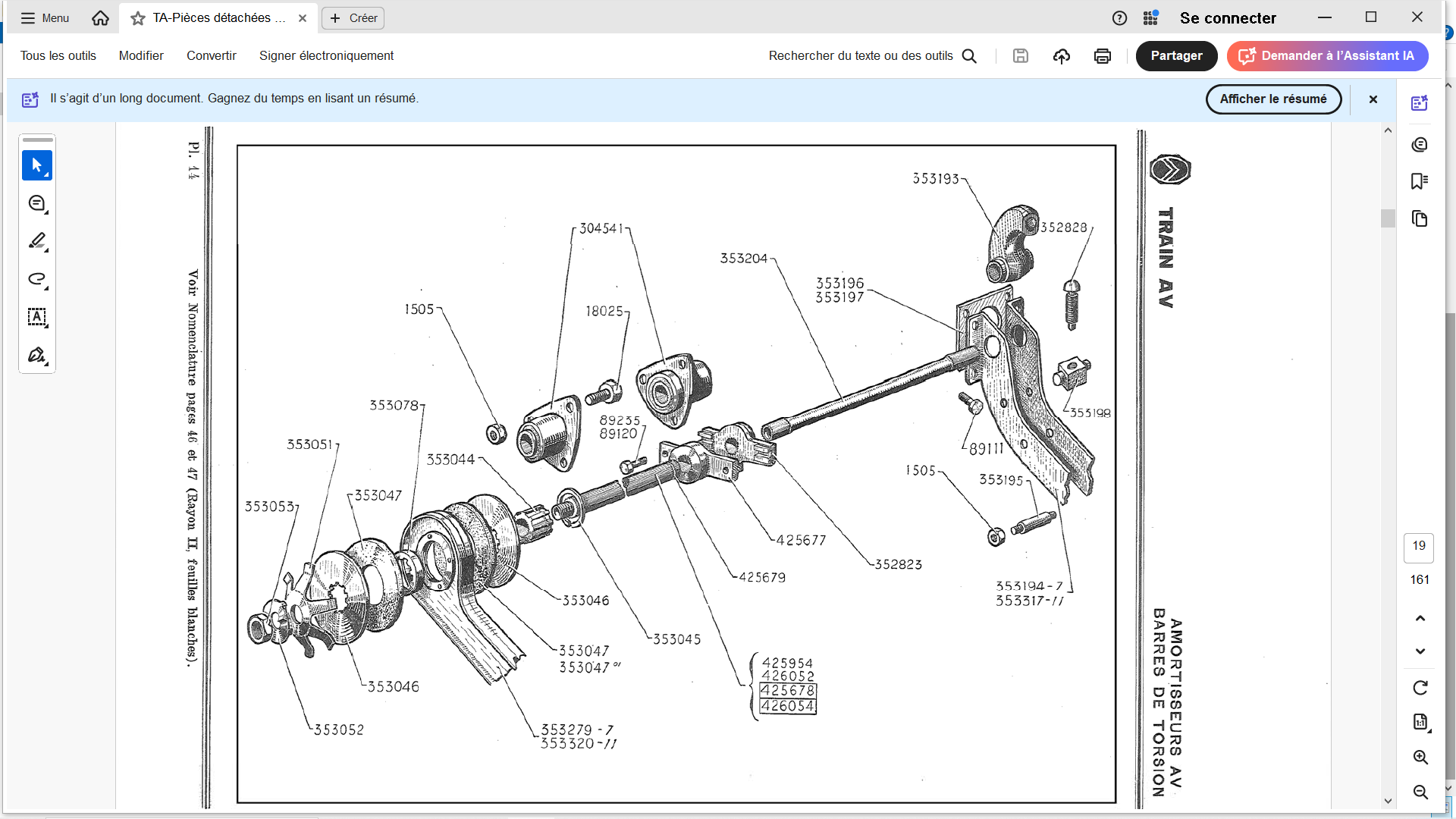Open Tous les outils menu
The height and width of the screenshot is (819, 1456).
point(58,56)
